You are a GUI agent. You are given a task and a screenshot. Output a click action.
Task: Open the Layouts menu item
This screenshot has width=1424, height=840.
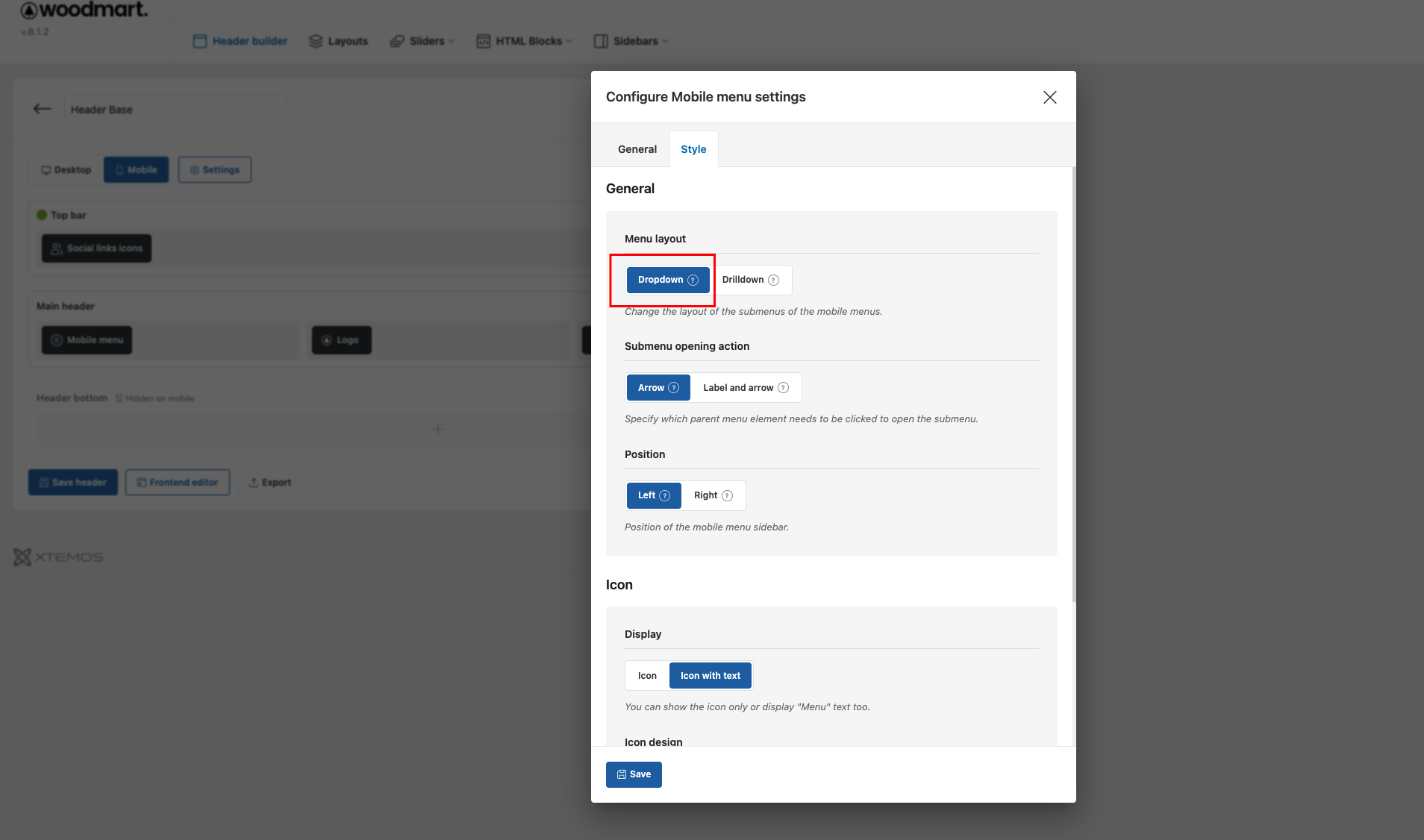[x=338, y=41]
